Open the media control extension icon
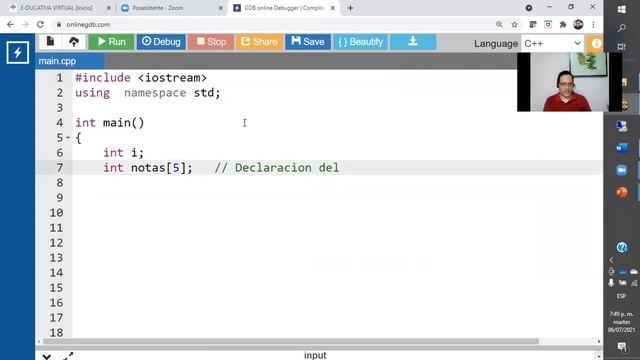Viewport: 640px width, 360px height. coord(533,24)
